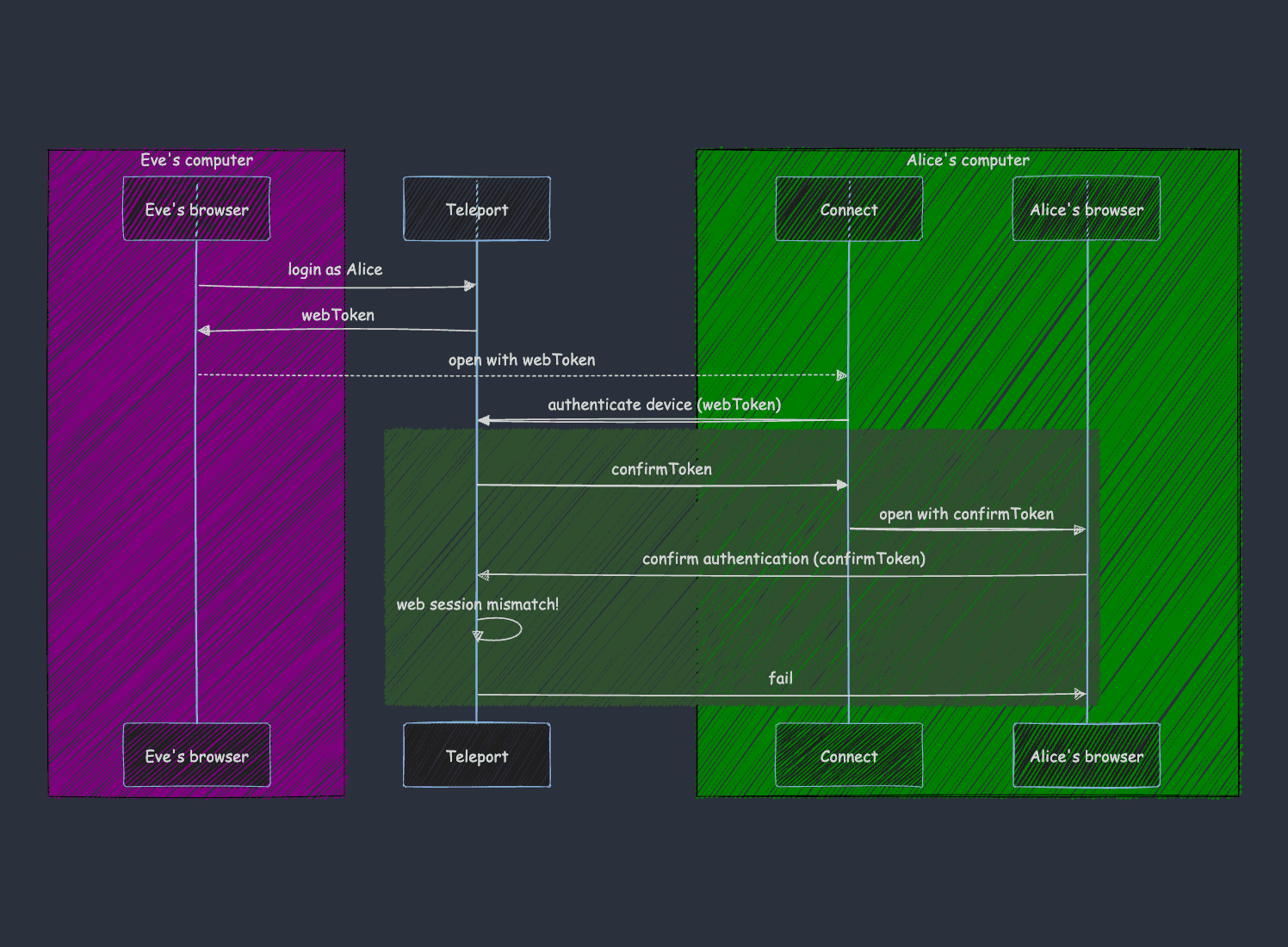This screenshot has width=1288, height=947.
Task: Select the top Teleport participant box
Action: click(x=476, y=209)
